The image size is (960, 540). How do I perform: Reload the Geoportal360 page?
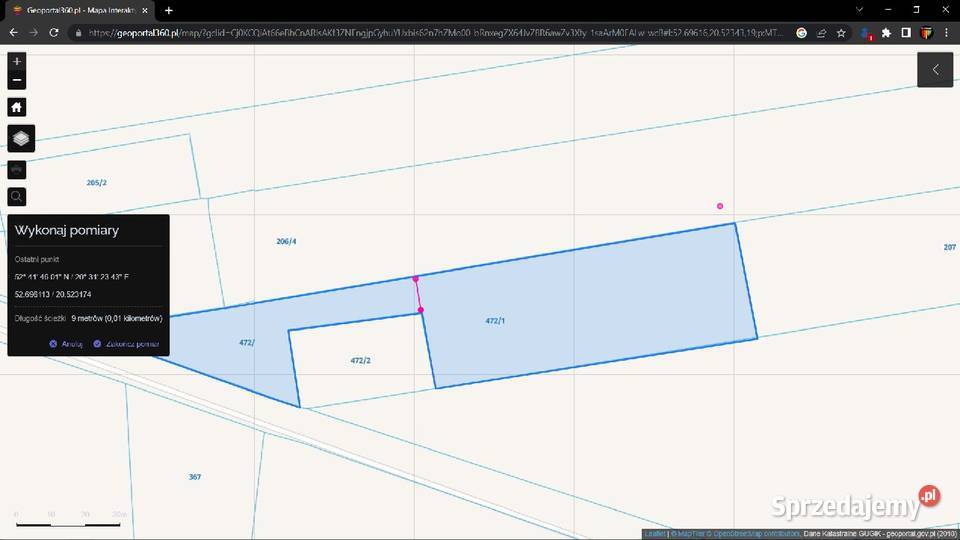56,32
